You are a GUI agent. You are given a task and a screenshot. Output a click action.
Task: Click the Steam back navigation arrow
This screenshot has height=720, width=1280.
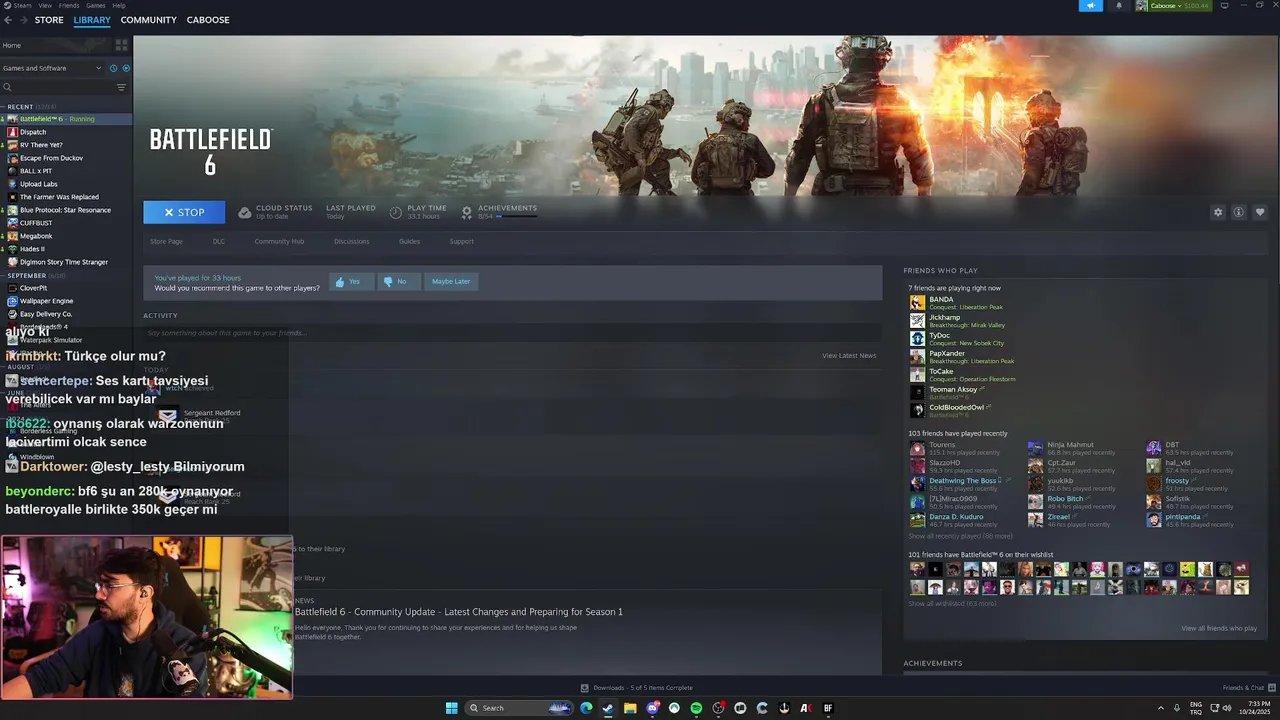(x=8, y=20)
